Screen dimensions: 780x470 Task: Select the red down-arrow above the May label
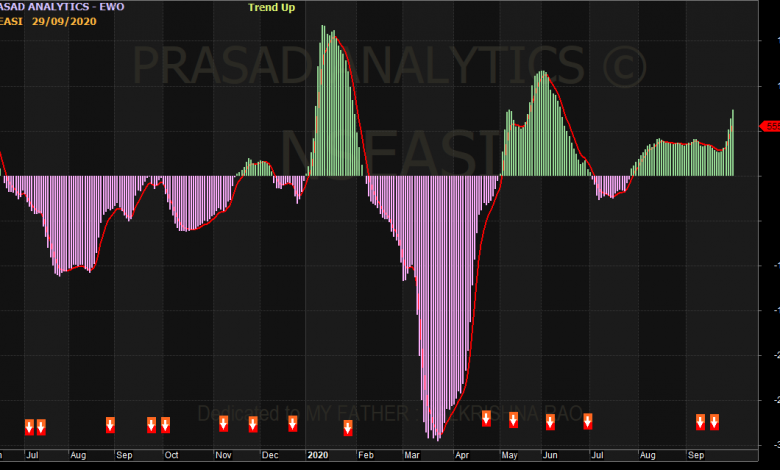513,420
